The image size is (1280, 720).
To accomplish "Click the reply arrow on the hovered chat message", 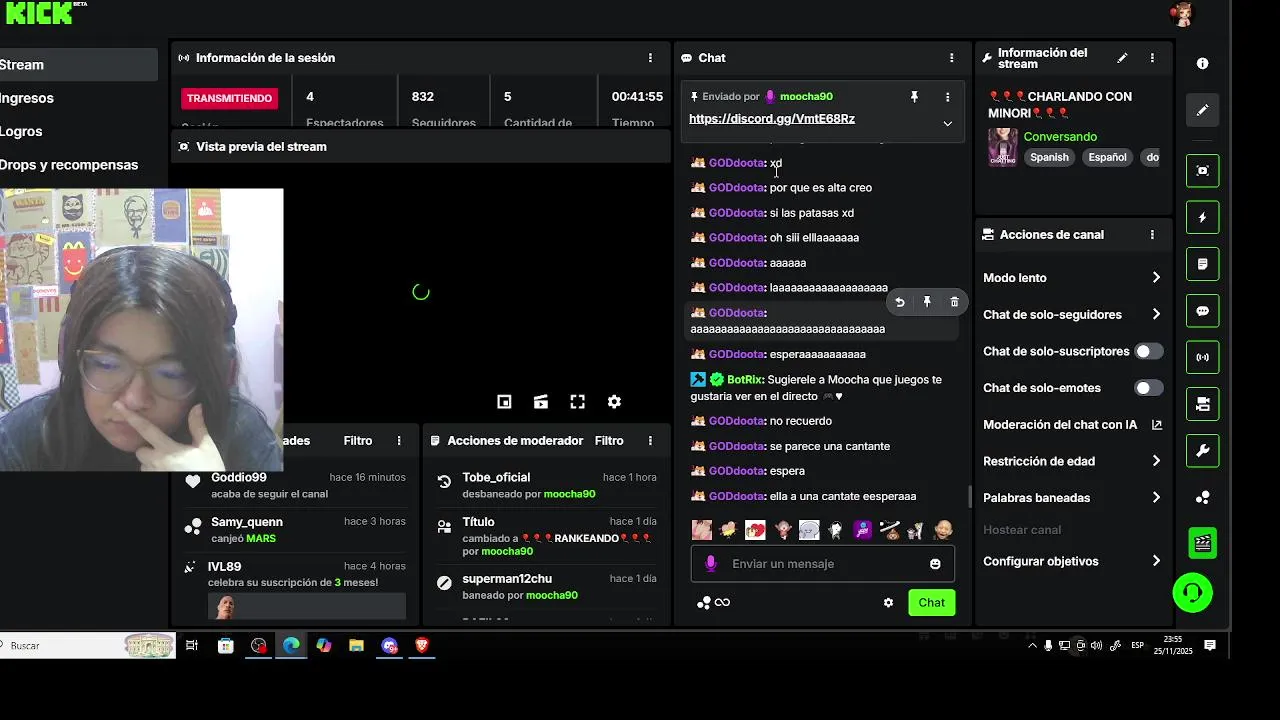I will coord(899,302).
